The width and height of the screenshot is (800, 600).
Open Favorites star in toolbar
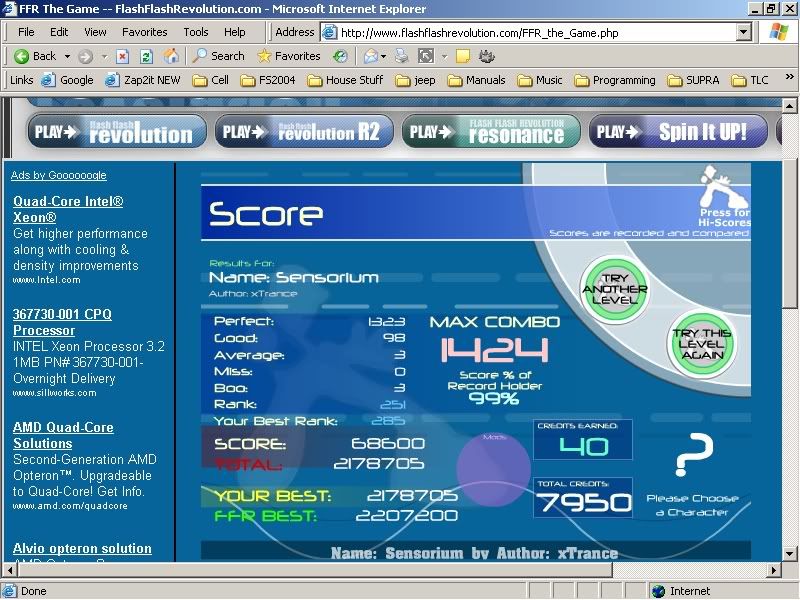point(288,56)
